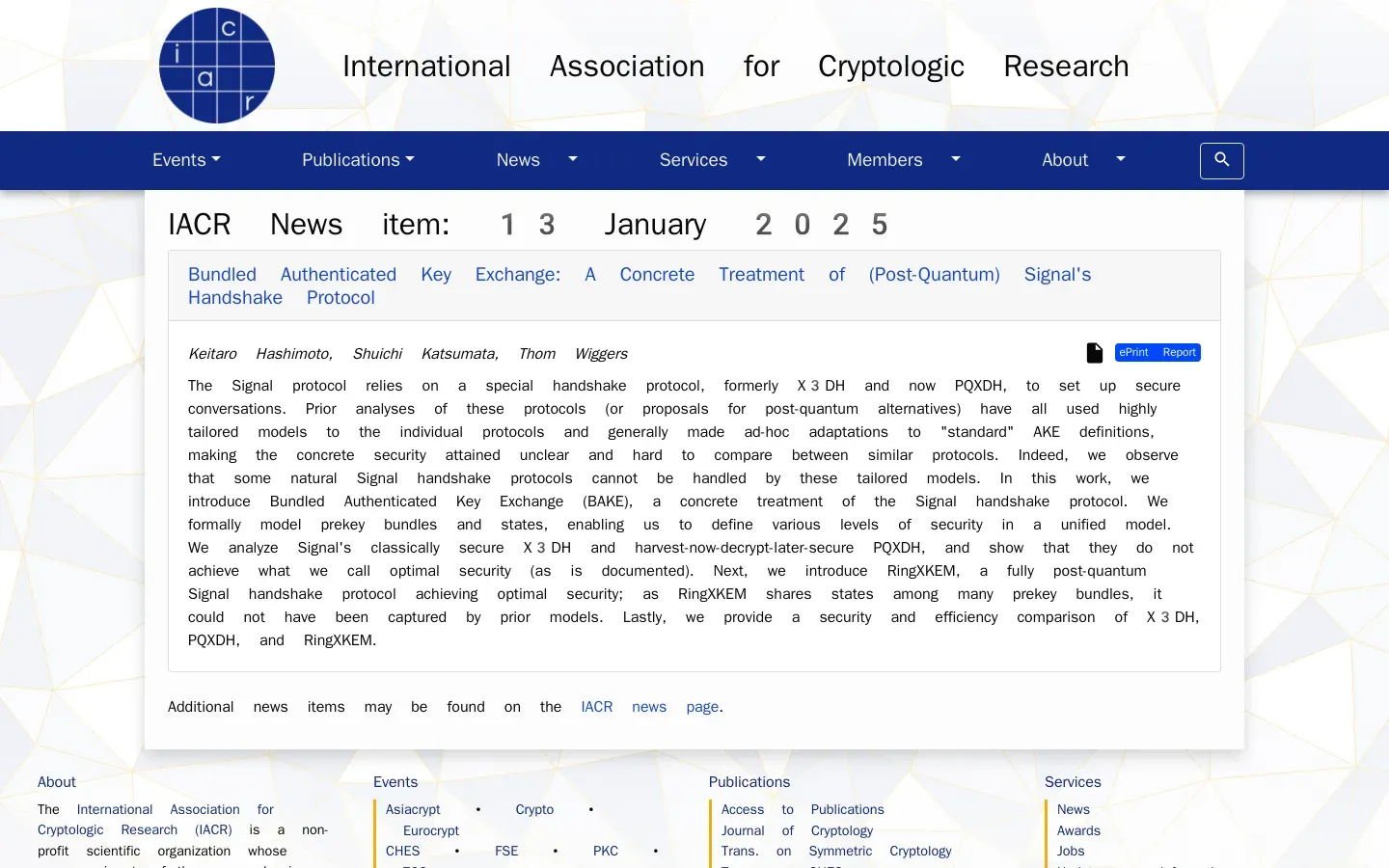This screenshot has height=868, width=1389.
Task: Open the paper document file icon
Action: coord(1095,353)
